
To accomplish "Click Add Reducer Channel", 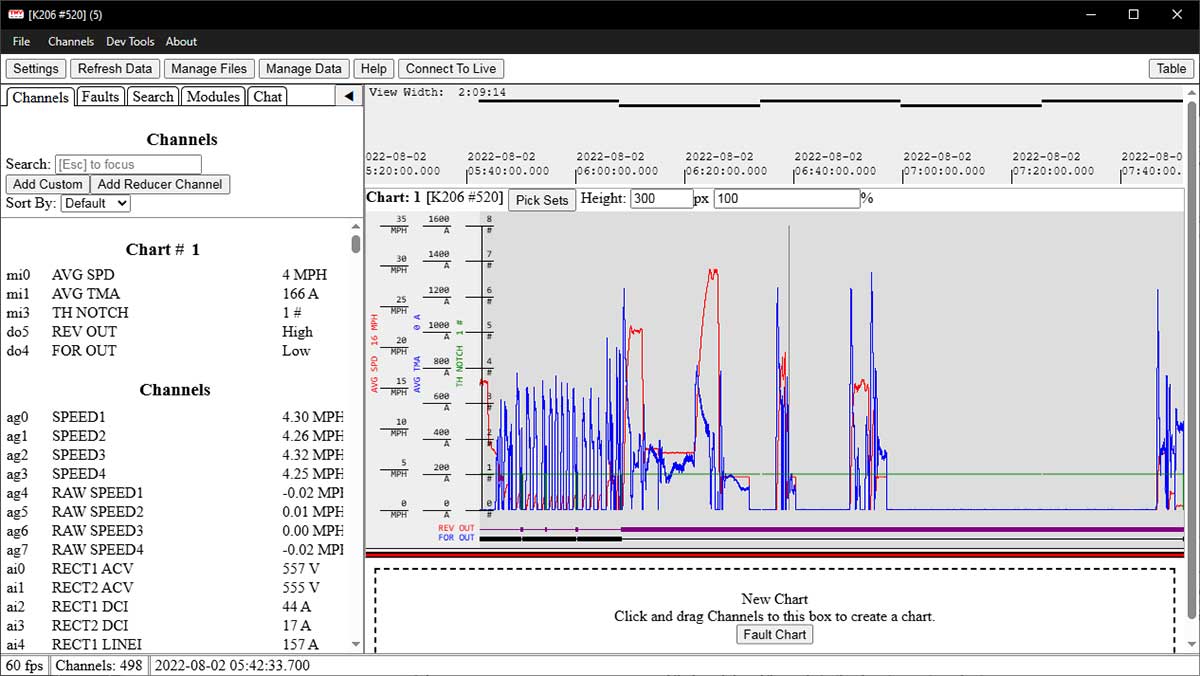I will [160, 184].
